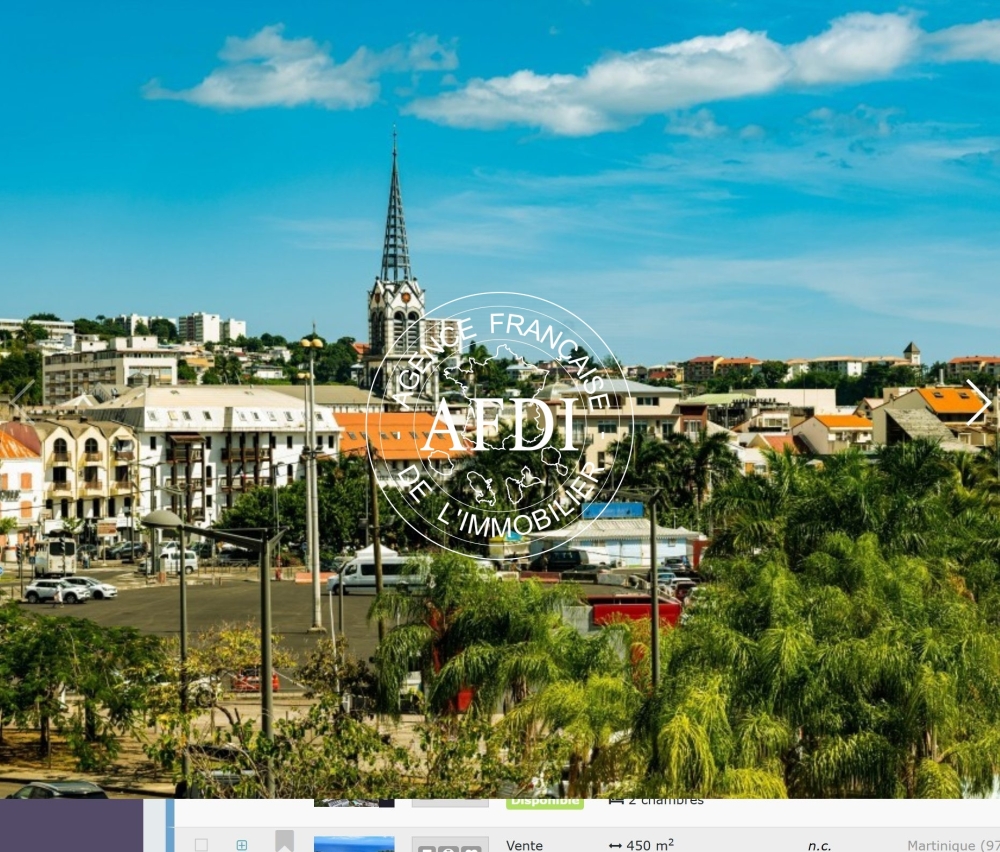The height and width of the screenshot is (852, 1000).
Task: Expand the Vente row with the plus icon
Action: click(x=242, y=845)
